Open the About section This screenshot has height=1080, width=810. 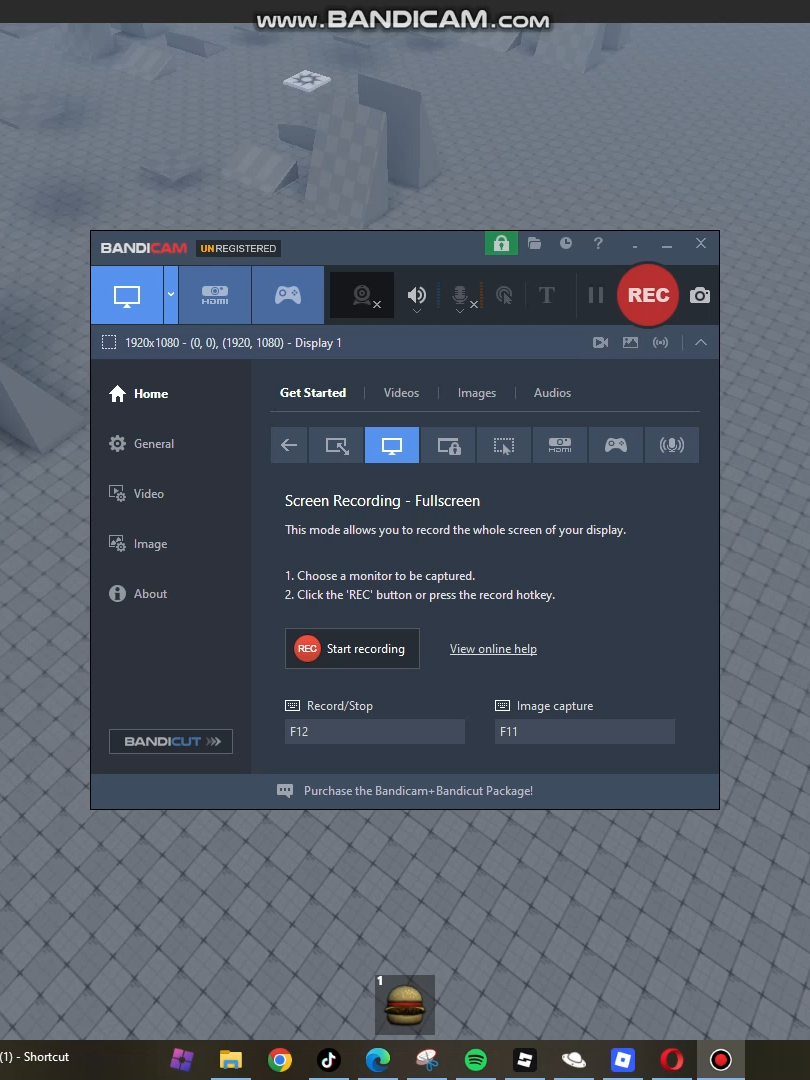pyautogui.click(x=138, y=594)
